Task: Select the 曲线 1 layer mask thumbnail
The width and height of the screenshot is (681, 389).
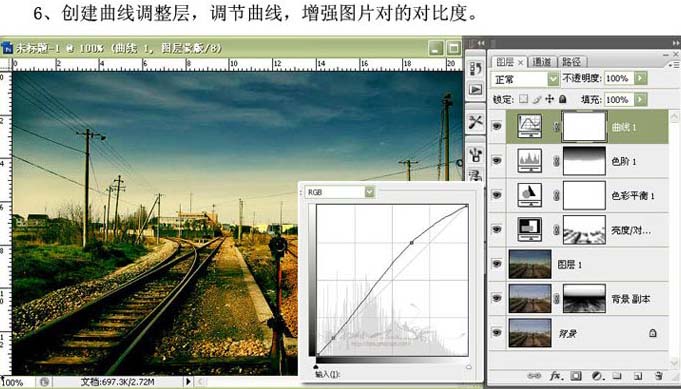Action: point(584,126)
